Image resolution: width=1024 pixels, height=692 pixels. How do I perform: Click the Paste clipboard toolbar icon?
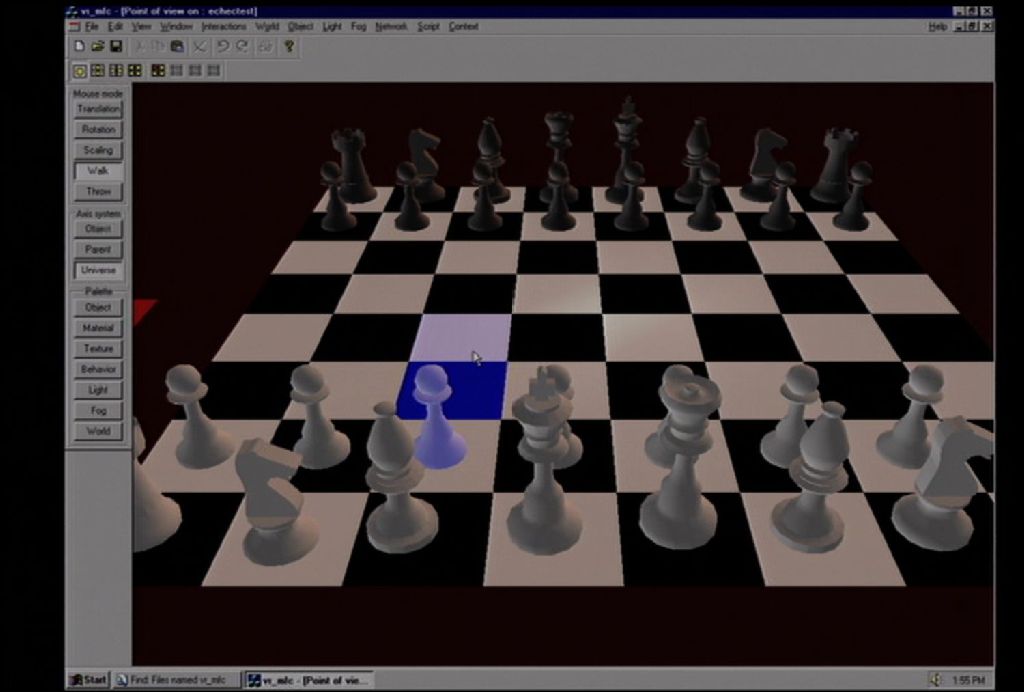pyautogui.click(x=177, y=46)
